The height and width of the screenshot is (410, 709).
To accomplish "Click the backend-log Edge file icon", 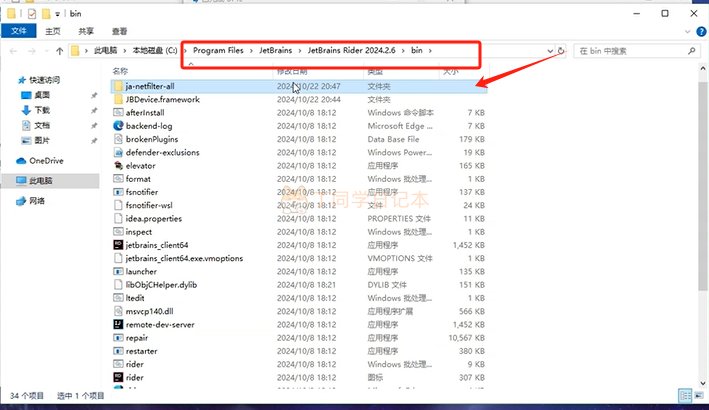I will tap(118, 126).
